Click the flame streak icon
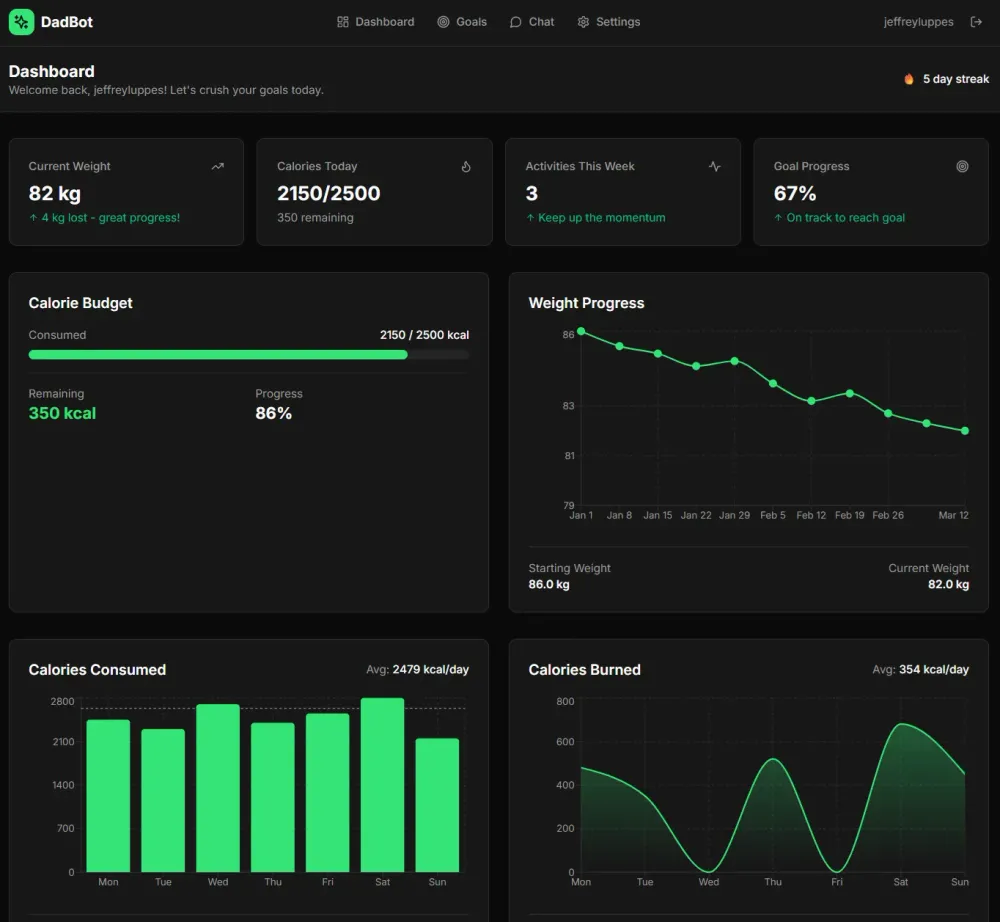The image size is (1000, 922). pyautogui.click(x=909, y=79)
